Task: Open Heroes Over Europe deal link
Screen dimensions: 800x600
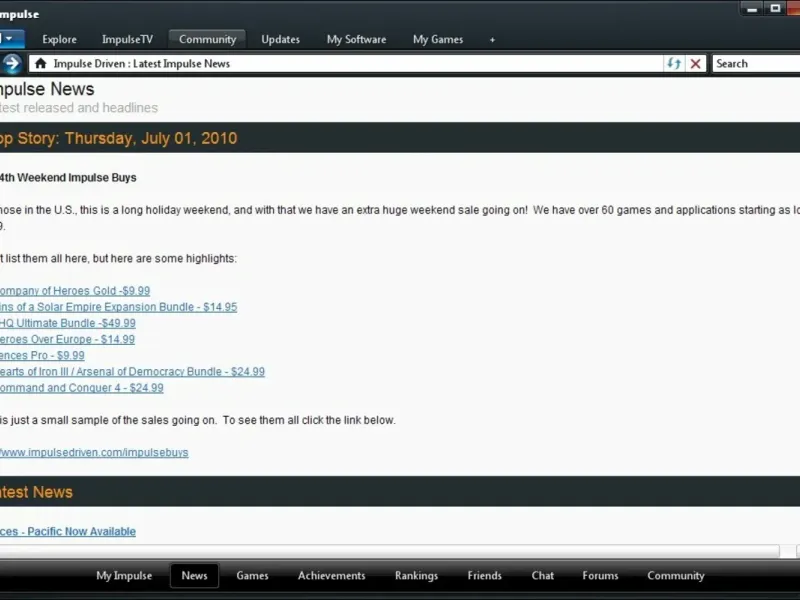Action: (x=67, y=339)
